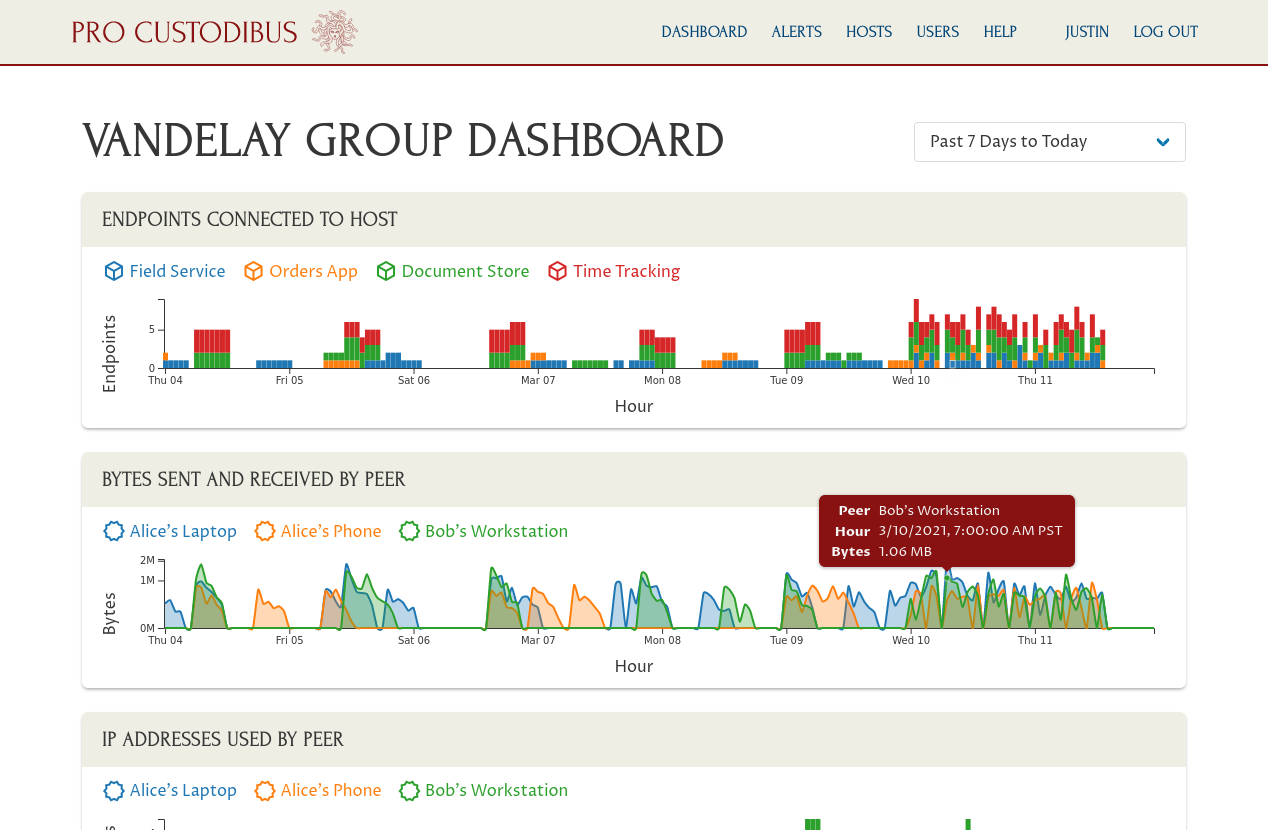
Task: Click the 1.06 MB value in tooltip
Action: click(905, 552)
